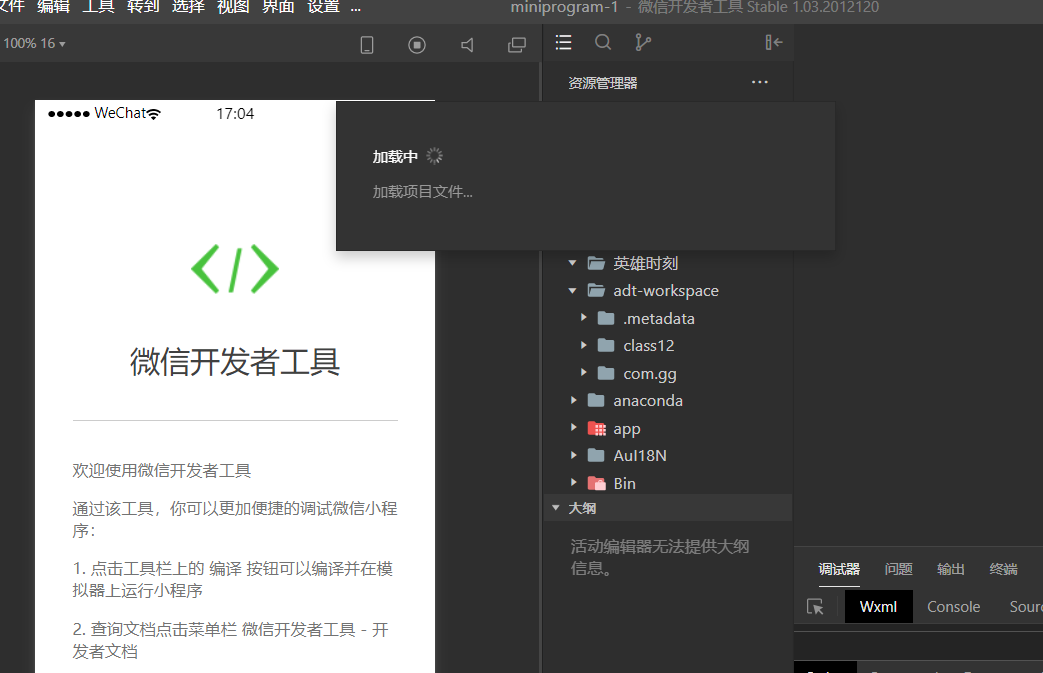Click the Bin folder icon

click(597, 483)
